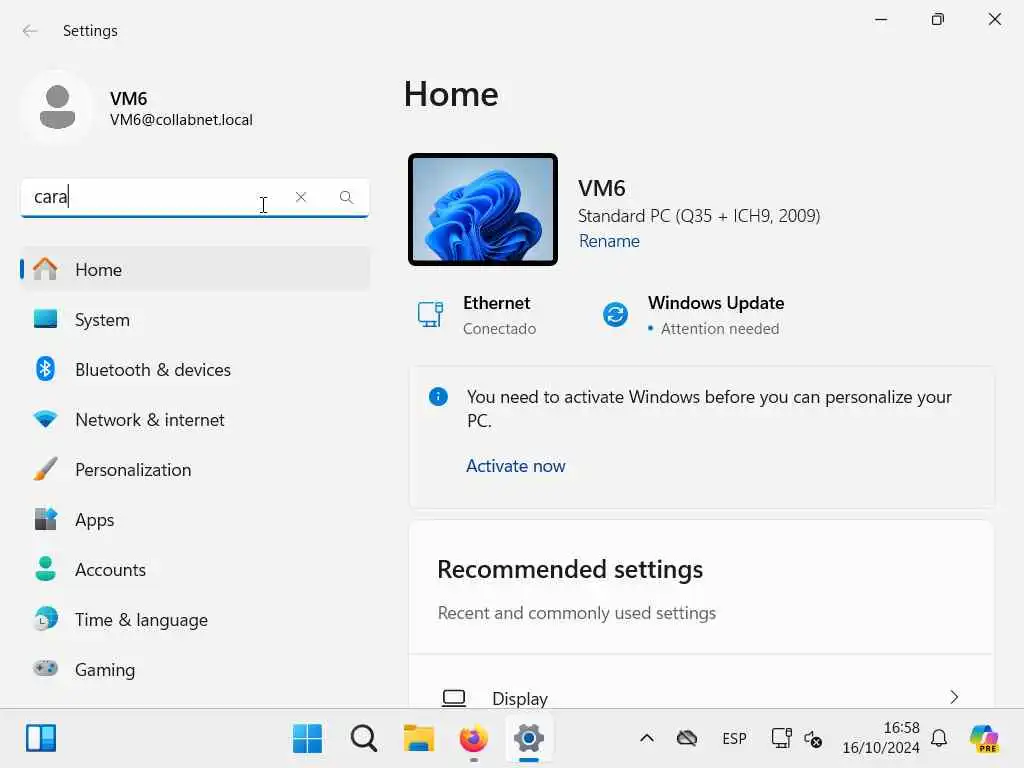The height and width of the screenshot is (768, 1024).
Task: Click the chevron on the Display row
Action: 954,697
